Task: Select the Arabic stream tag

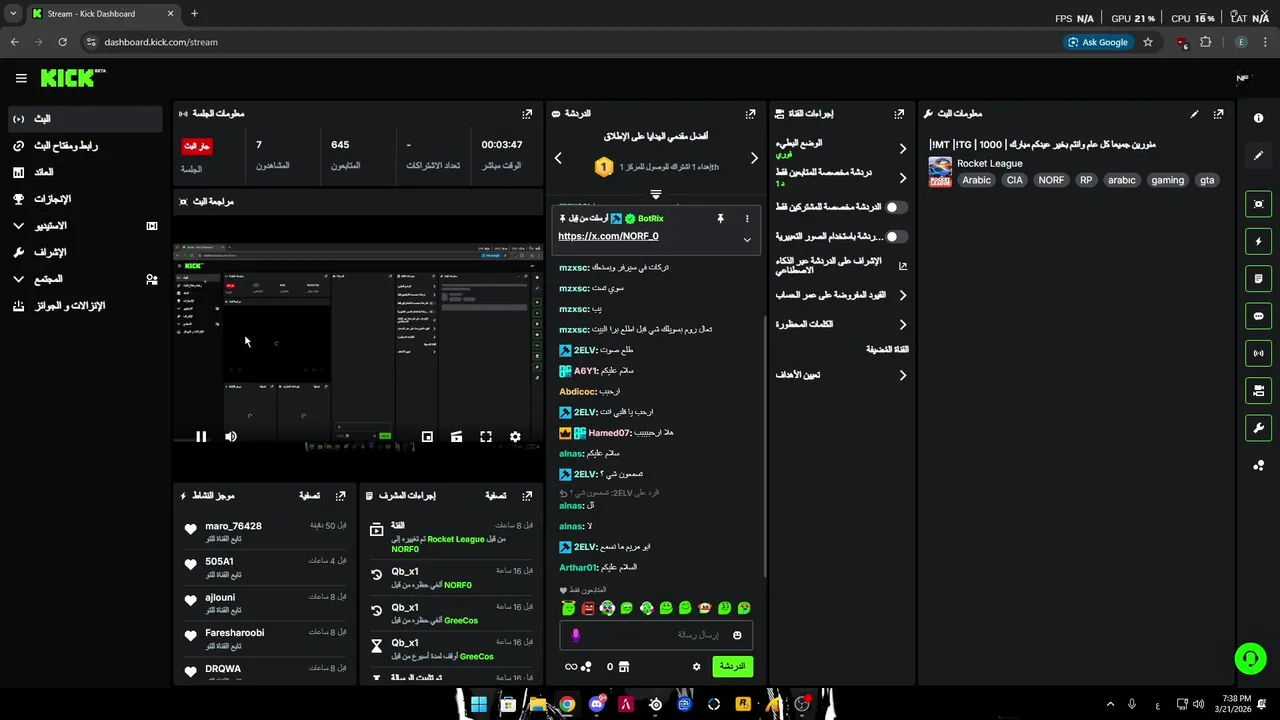Action: coord(977,180)
